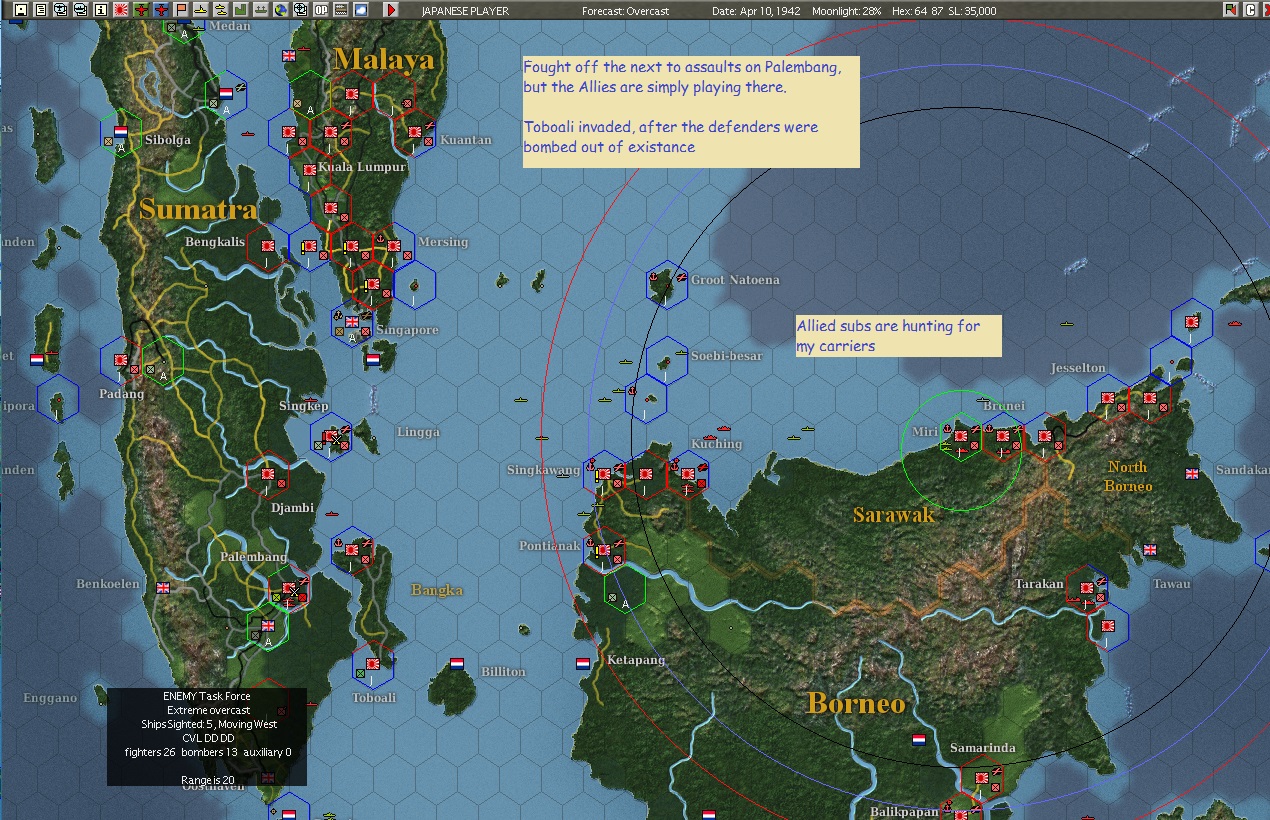Click the 'Malaya' region label
1270x820 pixels.
tap(385, 60)
